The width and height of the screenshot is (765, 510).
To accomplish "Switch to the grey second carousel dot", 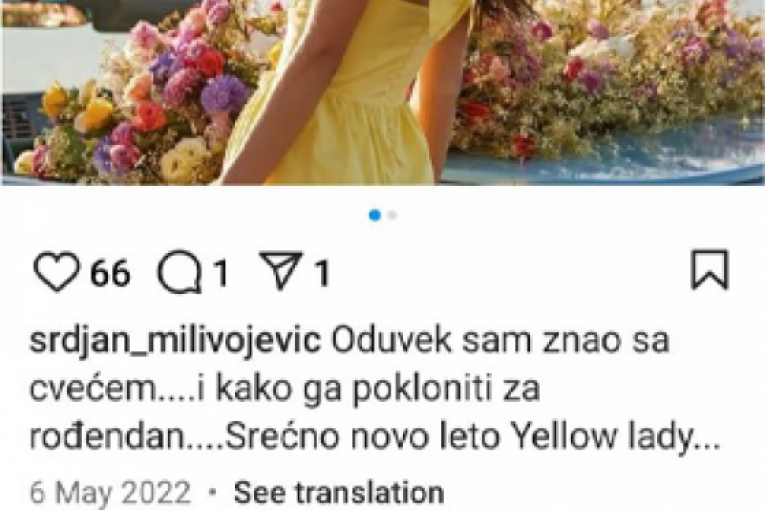I will [x=392, y=215].
